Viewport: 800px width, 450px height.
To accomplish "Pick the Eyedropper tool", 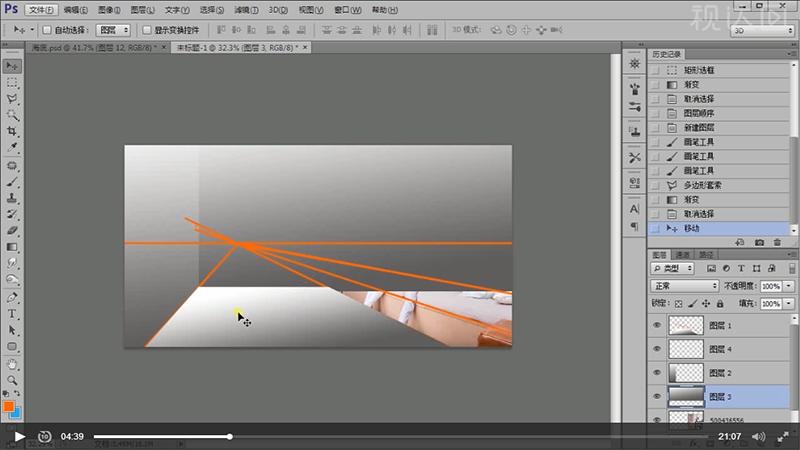I will pos(12,148).
